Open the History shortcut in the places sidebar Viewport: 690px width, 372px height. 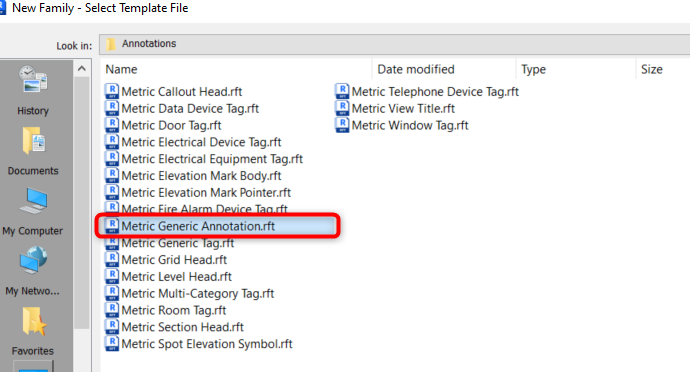point(33,90)
